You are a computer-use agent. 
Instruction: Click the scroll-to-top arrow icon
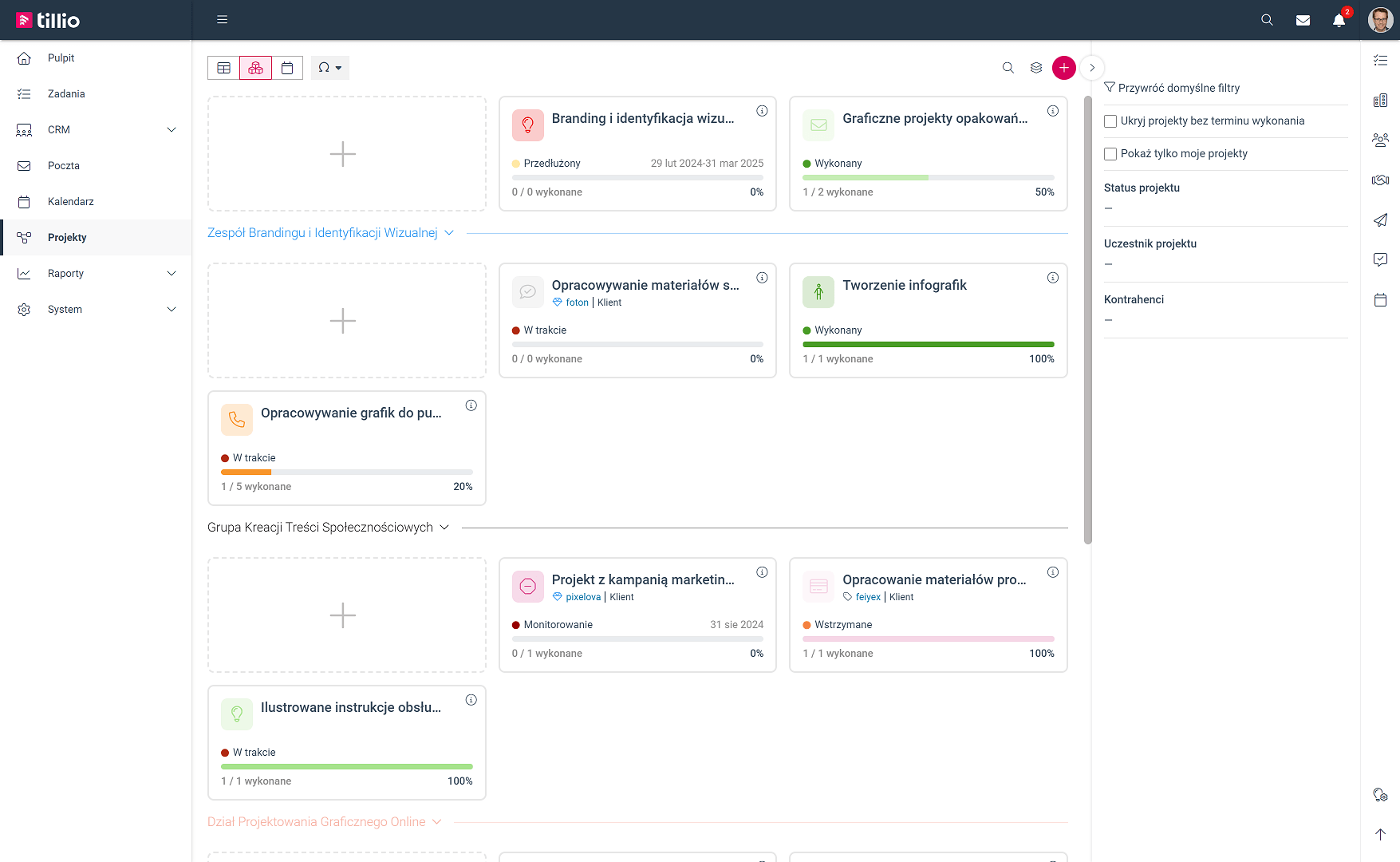1380,834
